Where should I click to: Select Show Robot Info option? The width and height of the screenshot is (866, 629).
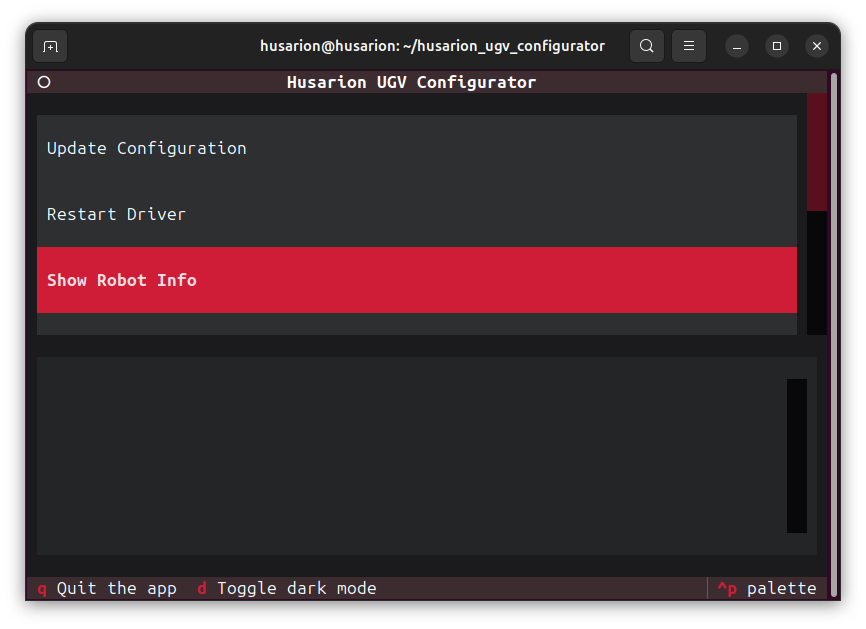click(x=416, y=280)
